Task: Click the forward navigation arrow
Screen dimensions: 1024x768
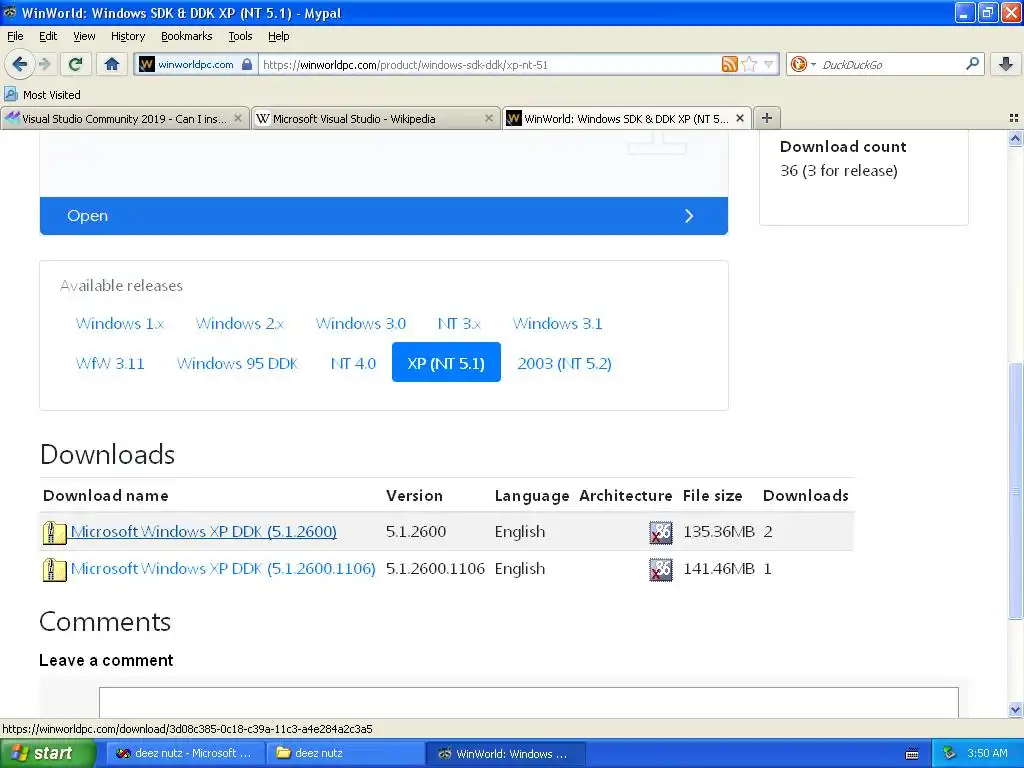Action: 45,64
